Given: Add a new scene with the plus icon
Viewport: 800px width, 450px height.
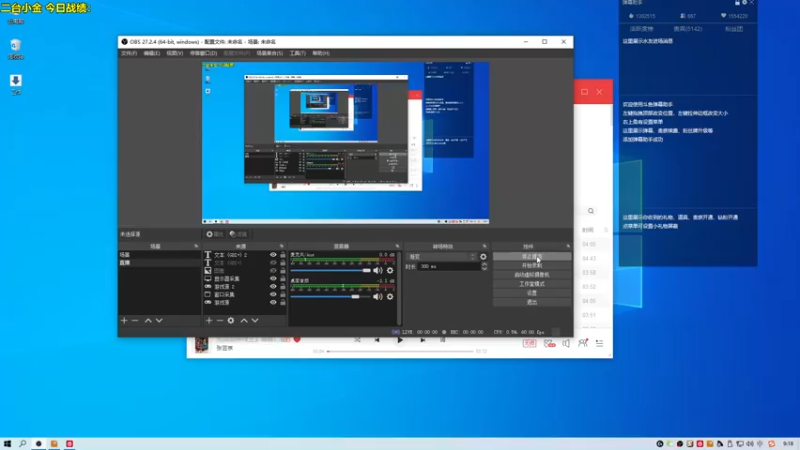Looking at the screenshot, I should tap(124, 320).
